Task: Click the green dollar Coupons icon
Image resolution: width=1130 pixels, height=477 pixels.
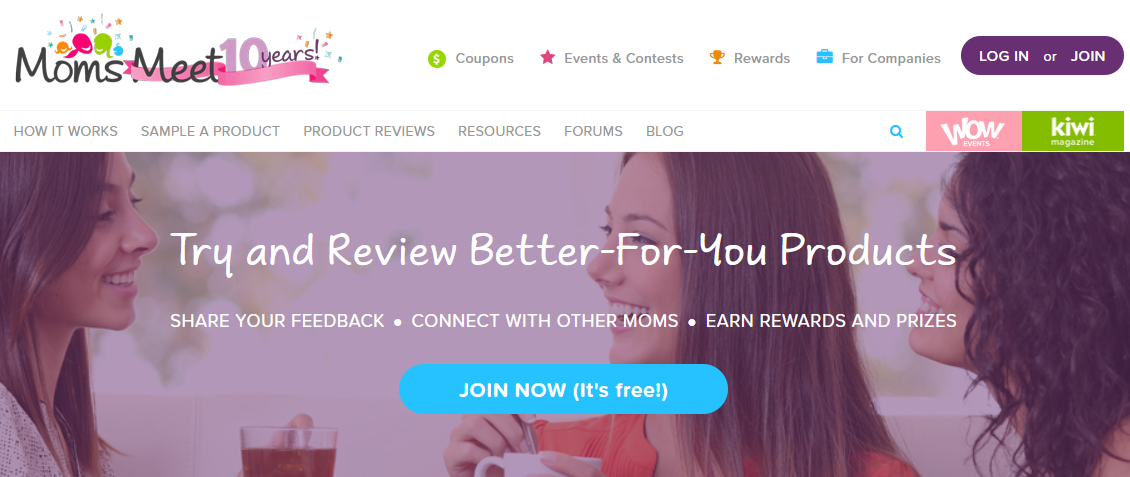Action: [437, 58]
